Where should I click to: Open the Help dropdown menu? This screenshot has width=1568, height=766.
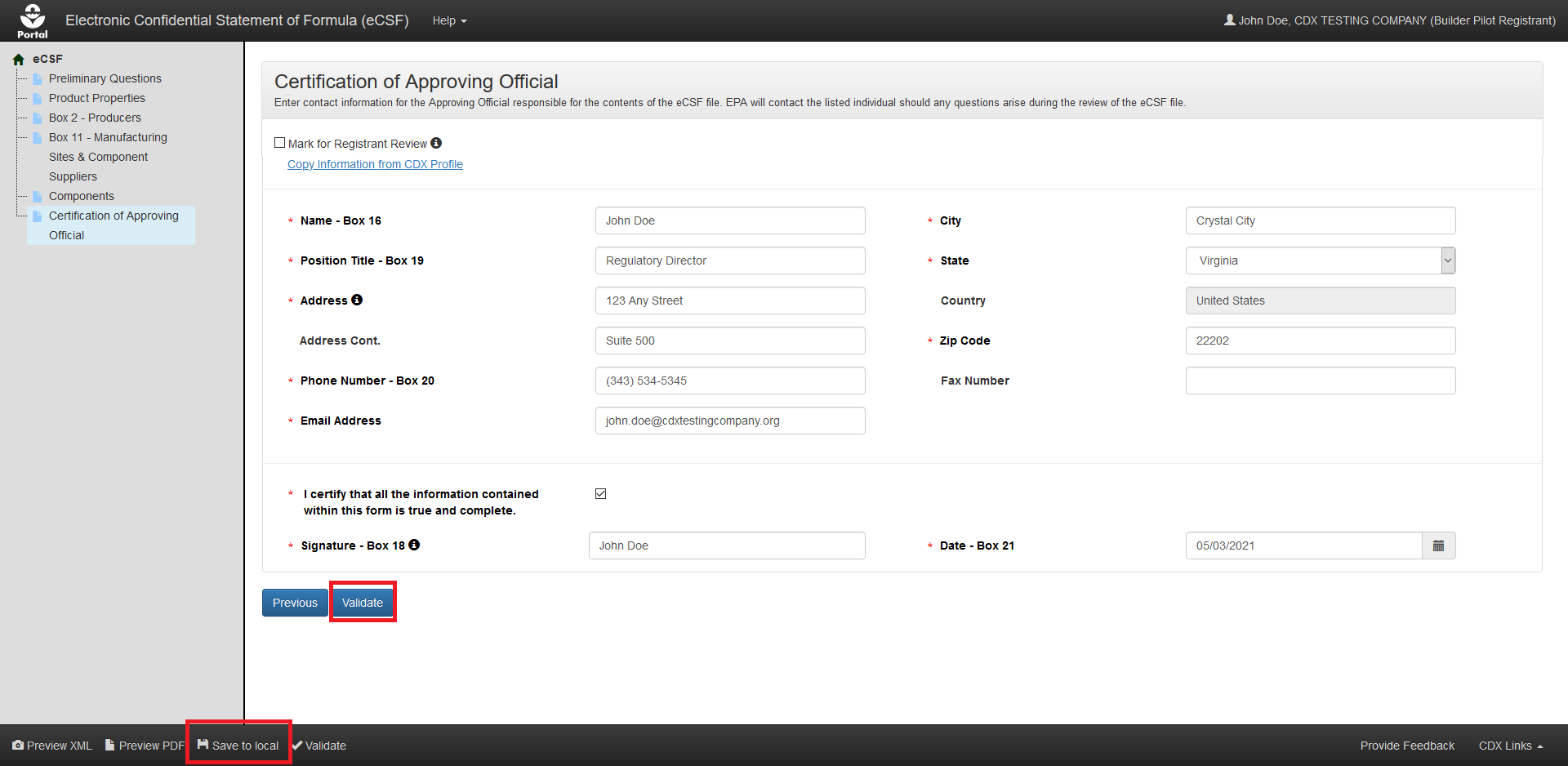449,20
